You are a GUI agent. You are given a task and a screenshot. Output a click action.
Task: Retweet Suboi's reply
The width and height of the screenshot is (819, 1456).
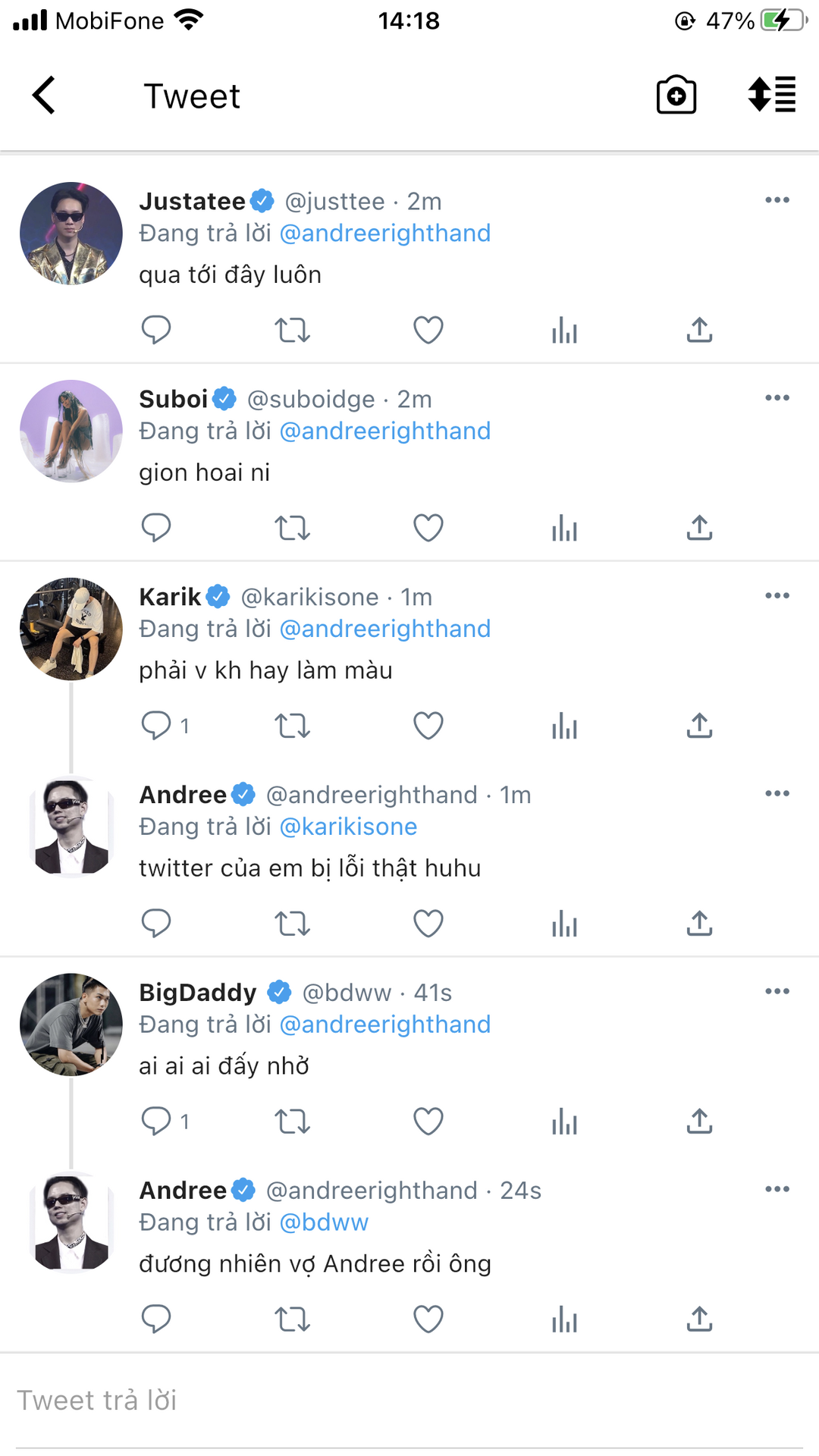click(292, 528)
